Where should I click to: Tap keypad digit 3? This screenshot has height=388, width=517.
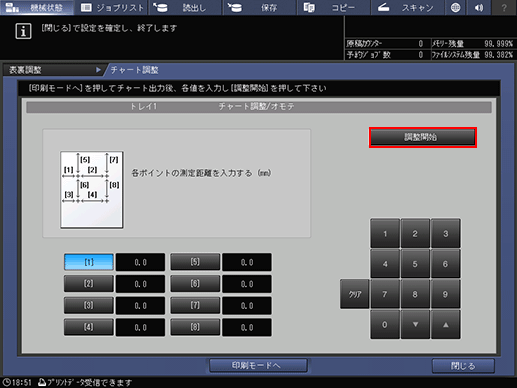tap(446, 233)
